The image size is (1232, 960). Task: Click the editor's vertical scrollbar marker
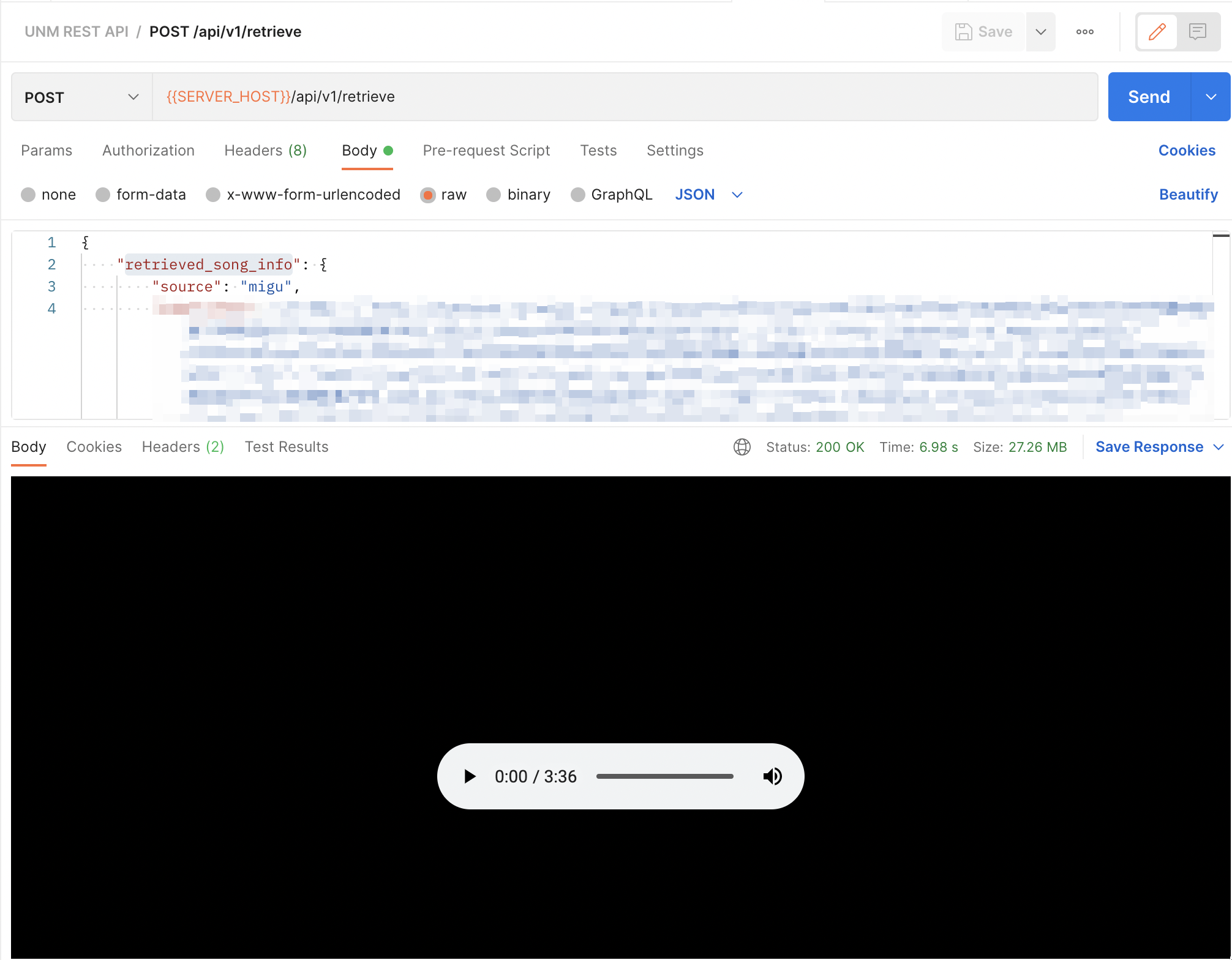(1221, 236)
